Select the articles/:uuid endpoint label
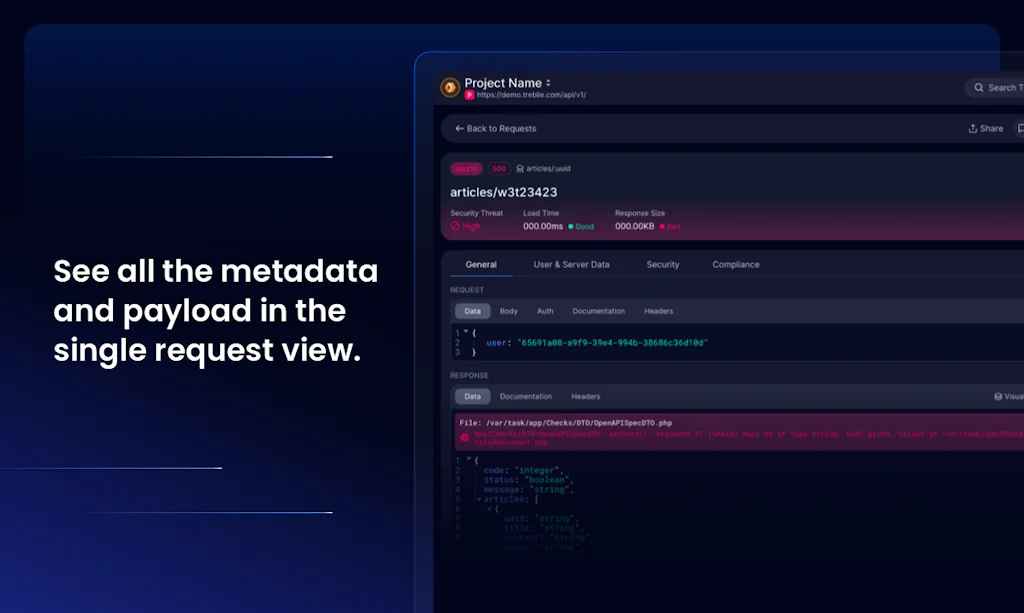Viewport: 1024px width, 613px height. [x=548, y=168]
